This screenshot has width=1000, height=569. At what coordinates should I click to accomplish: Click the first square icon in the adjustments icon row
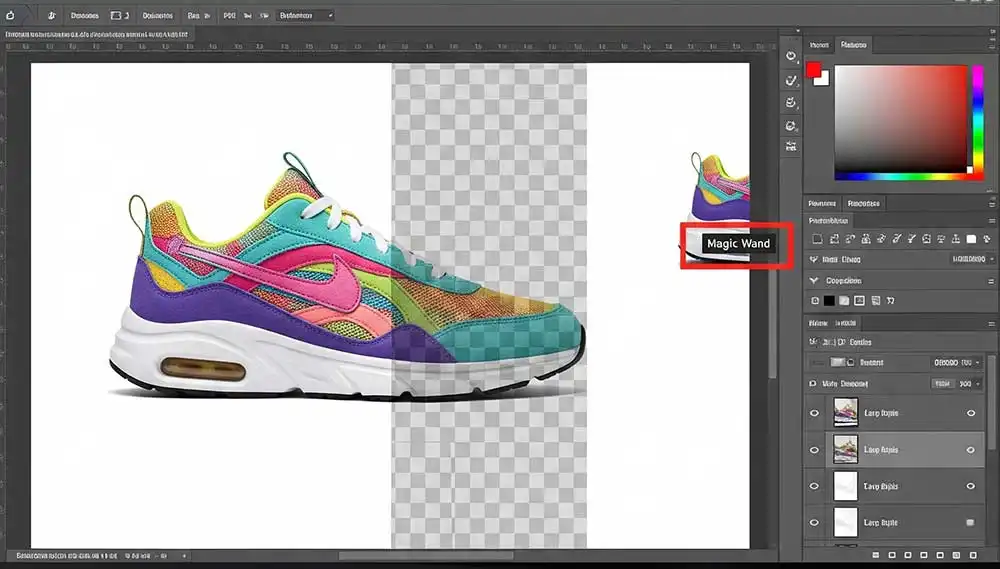(817, 239)
